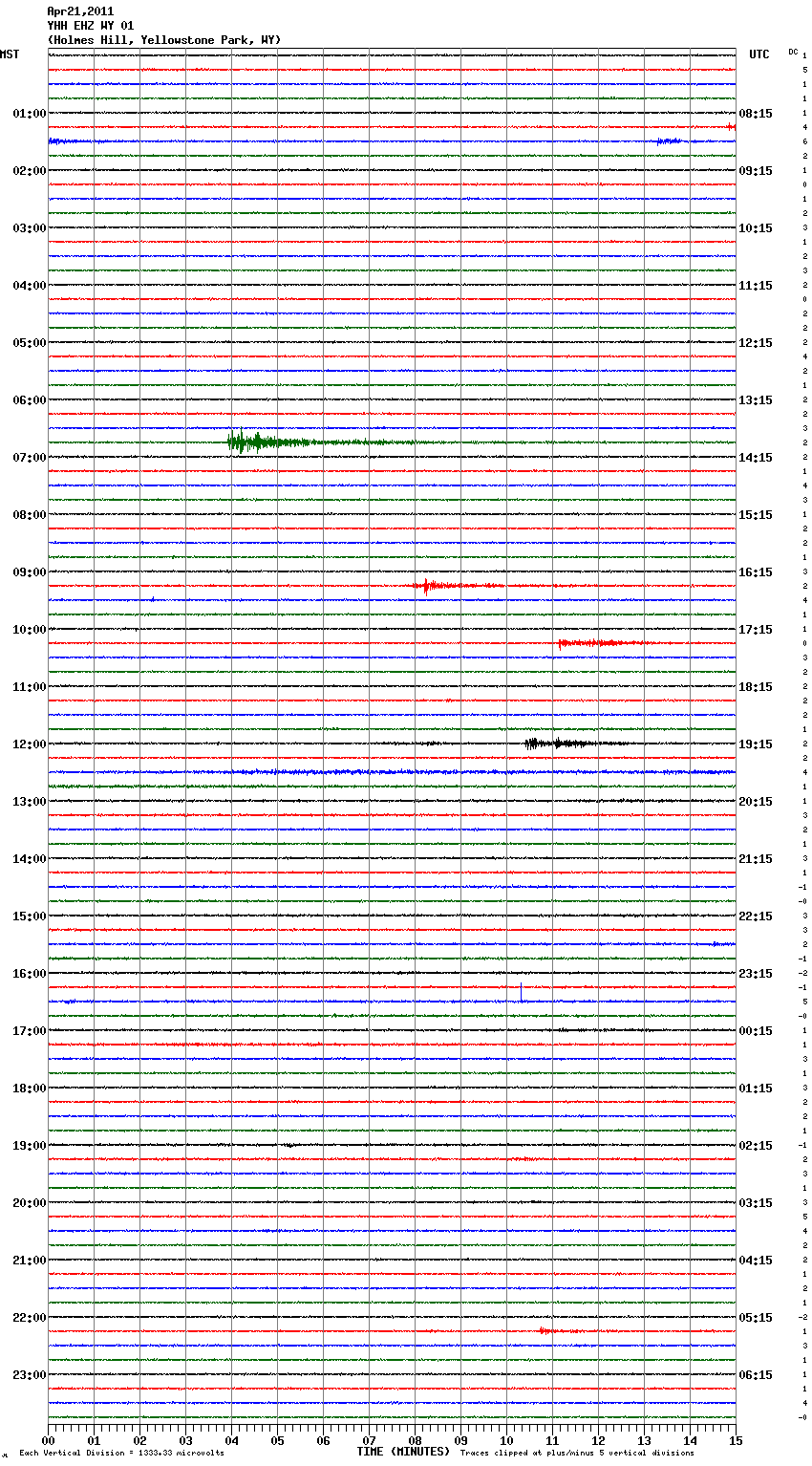
Task: Click the 06:15 UTC time label
Action: 756,1375
